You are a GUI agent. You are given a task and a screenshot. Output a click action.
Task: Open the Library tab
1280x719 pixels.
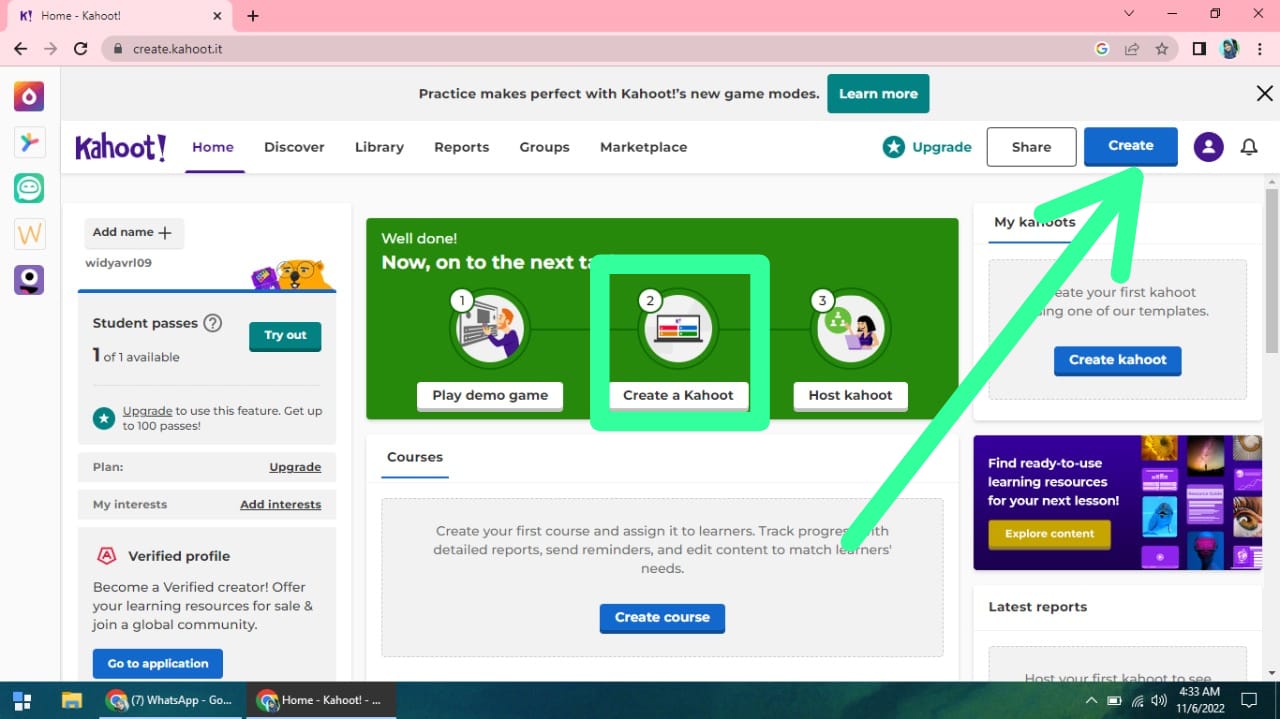point(379,147)
